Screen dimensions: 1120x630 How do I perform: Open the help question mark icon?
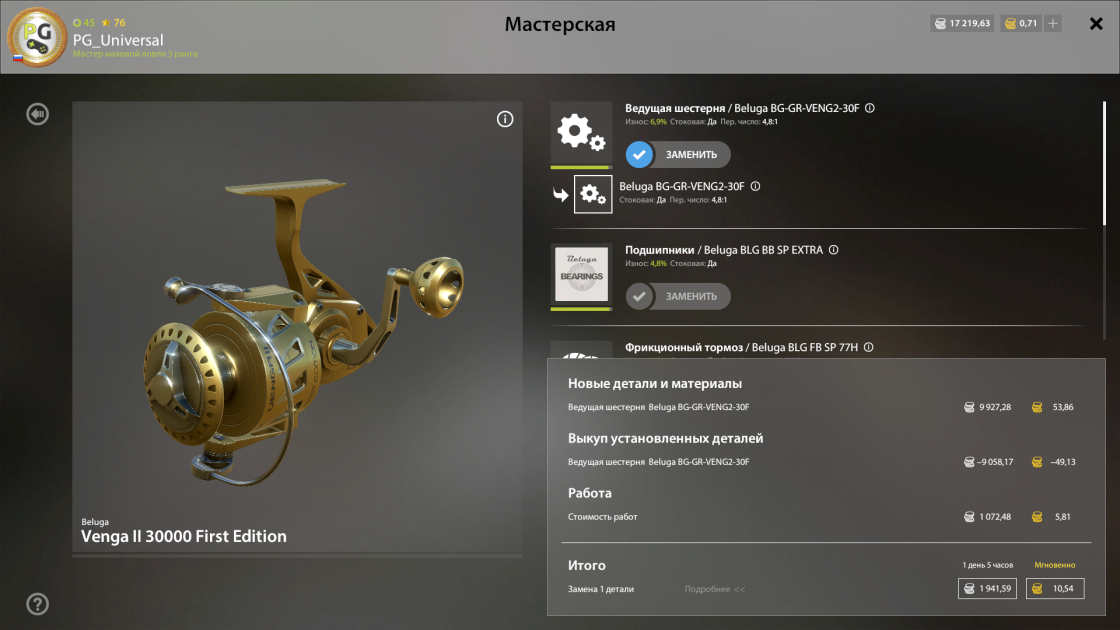click(x=37, y=604)
